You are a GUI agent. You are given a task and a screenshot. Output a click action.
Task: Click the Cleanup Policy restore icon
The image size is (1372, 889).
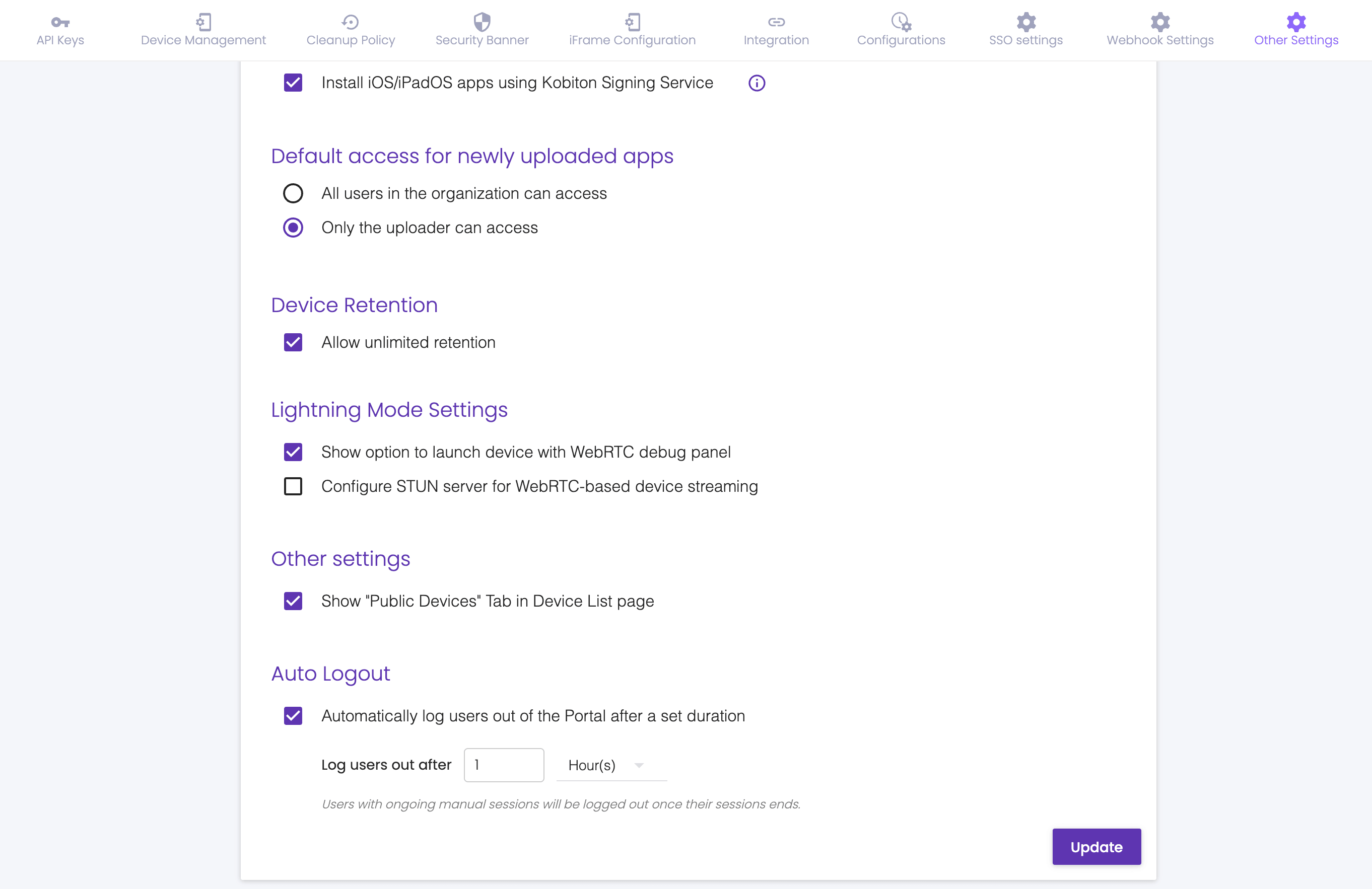(x=351, y=22)
